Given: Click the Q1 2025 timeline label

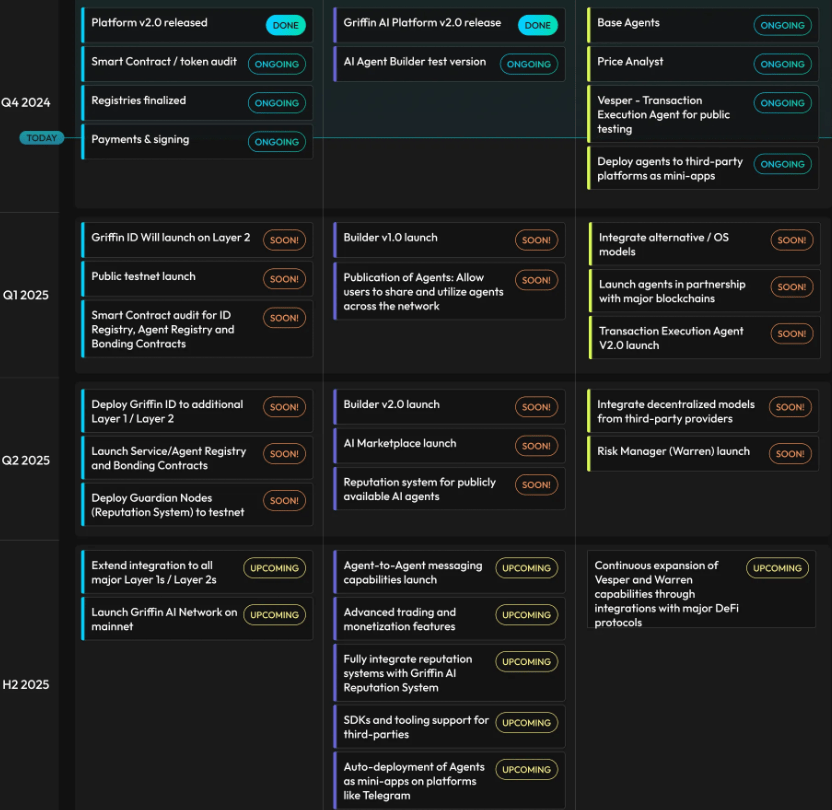Looking at the screenshot, I should (26, 295).
